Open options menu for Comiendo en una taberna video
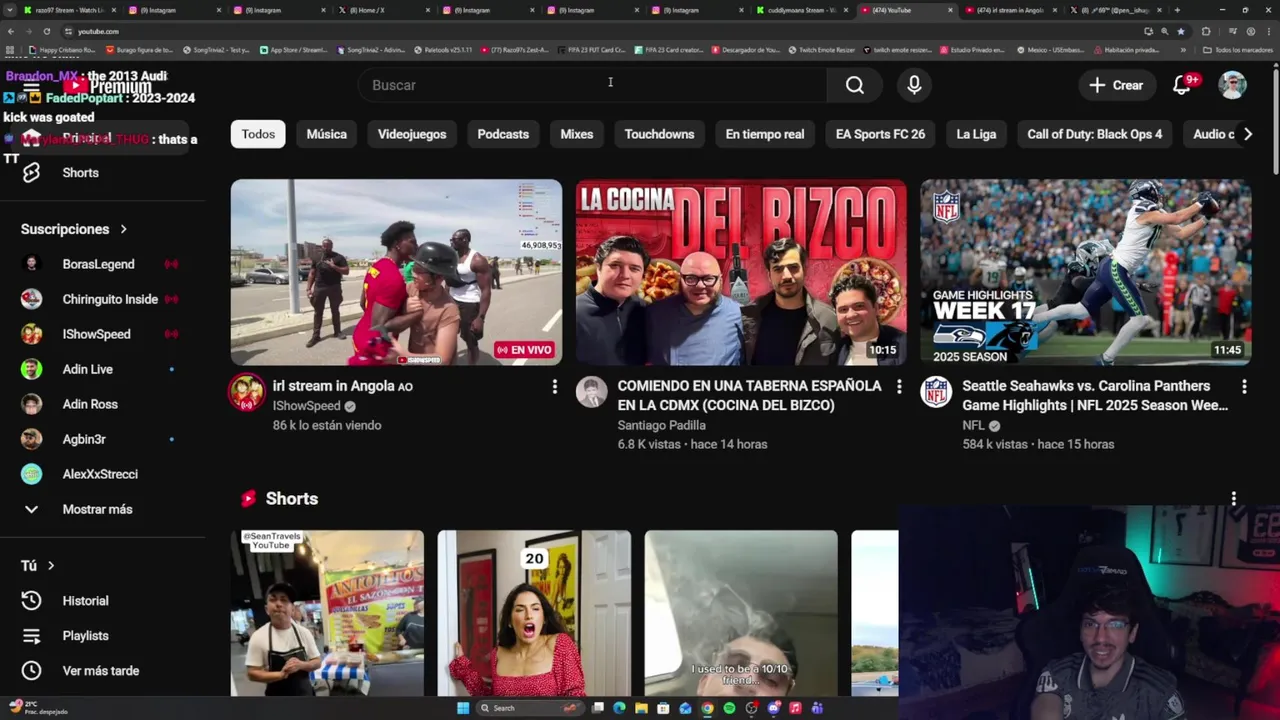Image resolution: width=1280 pixels, height=720 pixels. [x=899, y=387]
